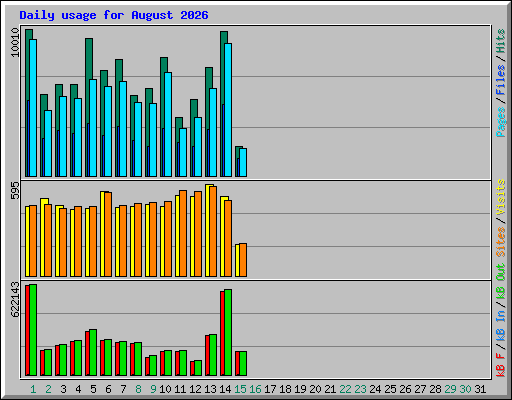
Task: Select day 26 on the date axis
Action: pos(405,389)
